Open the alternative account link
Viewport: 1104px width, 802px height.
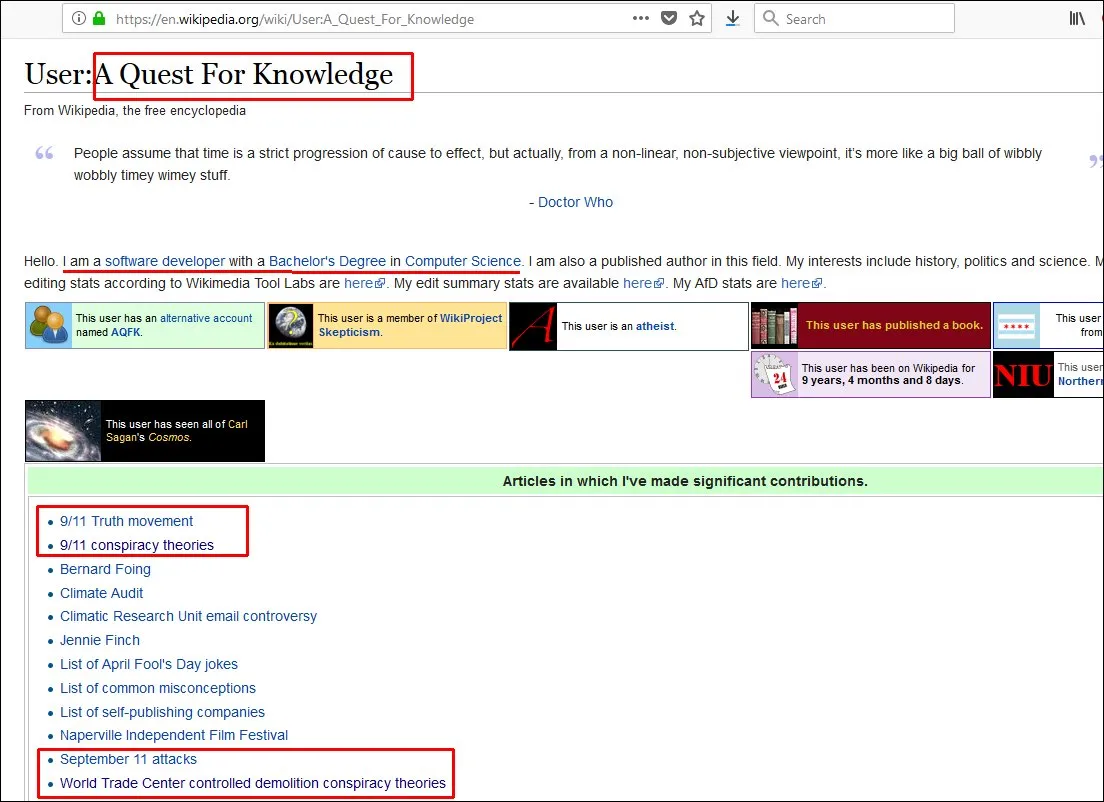(206, 318)
